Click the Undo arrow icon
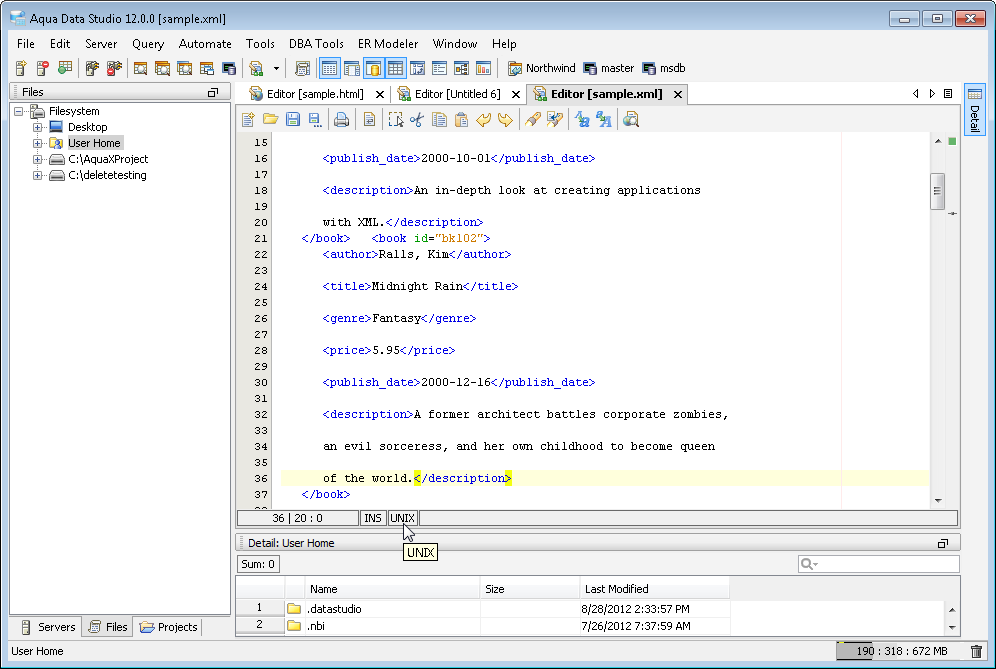 484,120
